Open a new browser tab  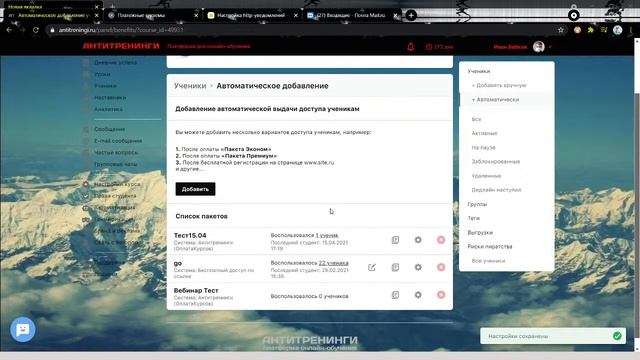coord(411,16)
